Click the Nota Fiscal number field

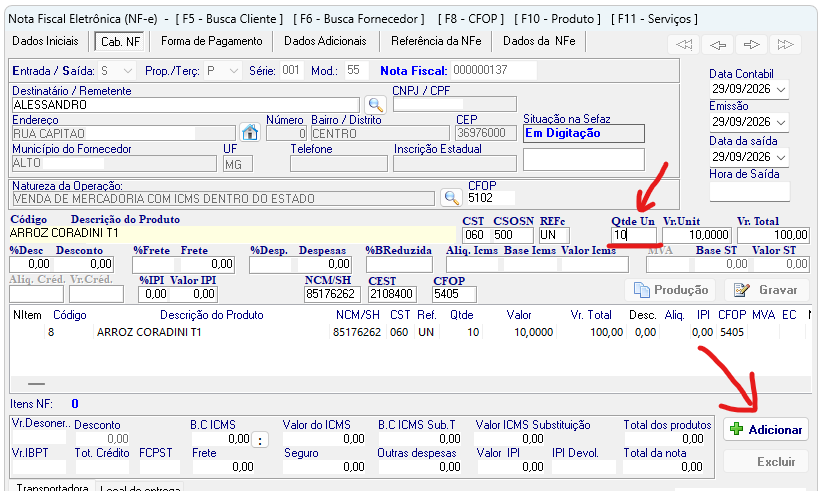pyautogui.click(x=493, y=70)
